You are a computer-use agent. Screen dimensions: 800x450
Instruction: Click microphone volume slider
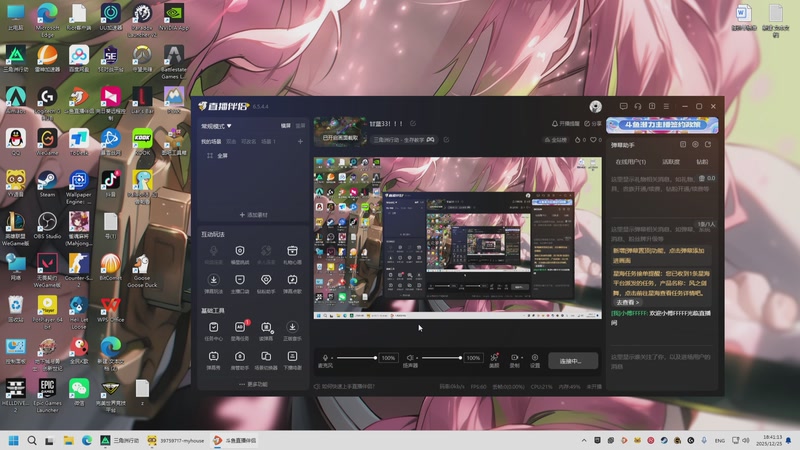[356, 358]
